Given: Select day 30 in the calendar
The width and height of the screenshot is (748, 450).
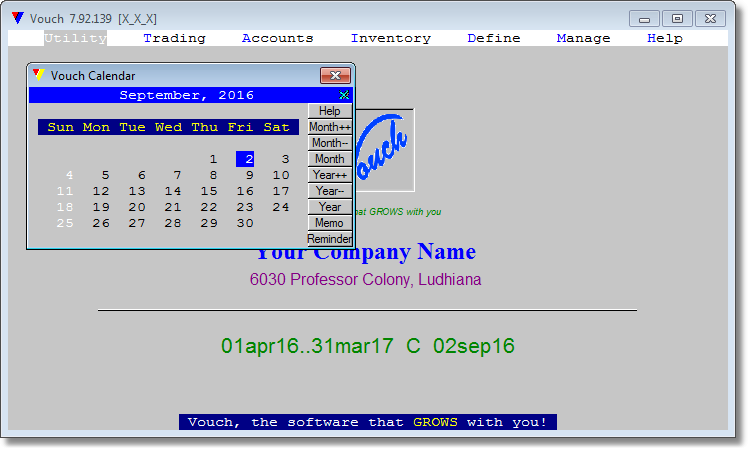Looking at the screenshot, I should (x=245, y=223).
